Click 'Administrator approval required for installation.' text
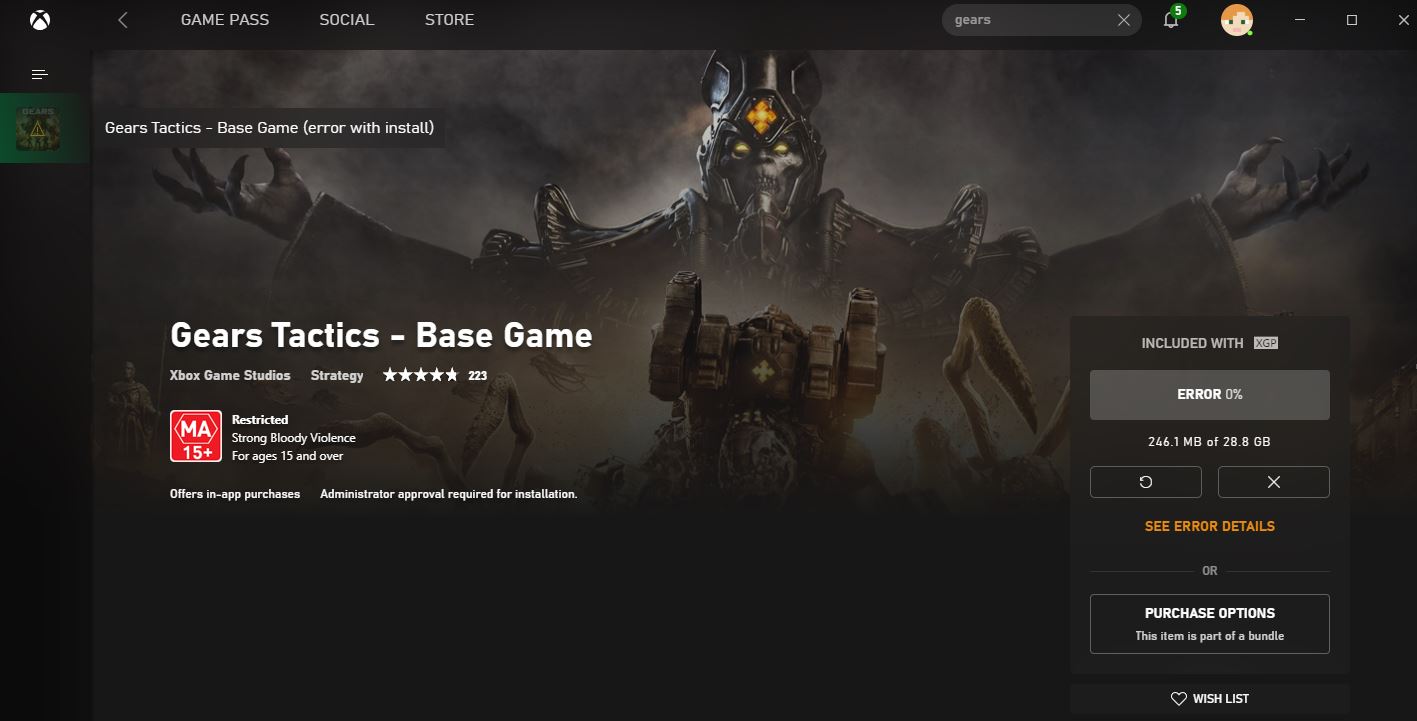The height and width of the screenshot is (721, 1417). 449,494
